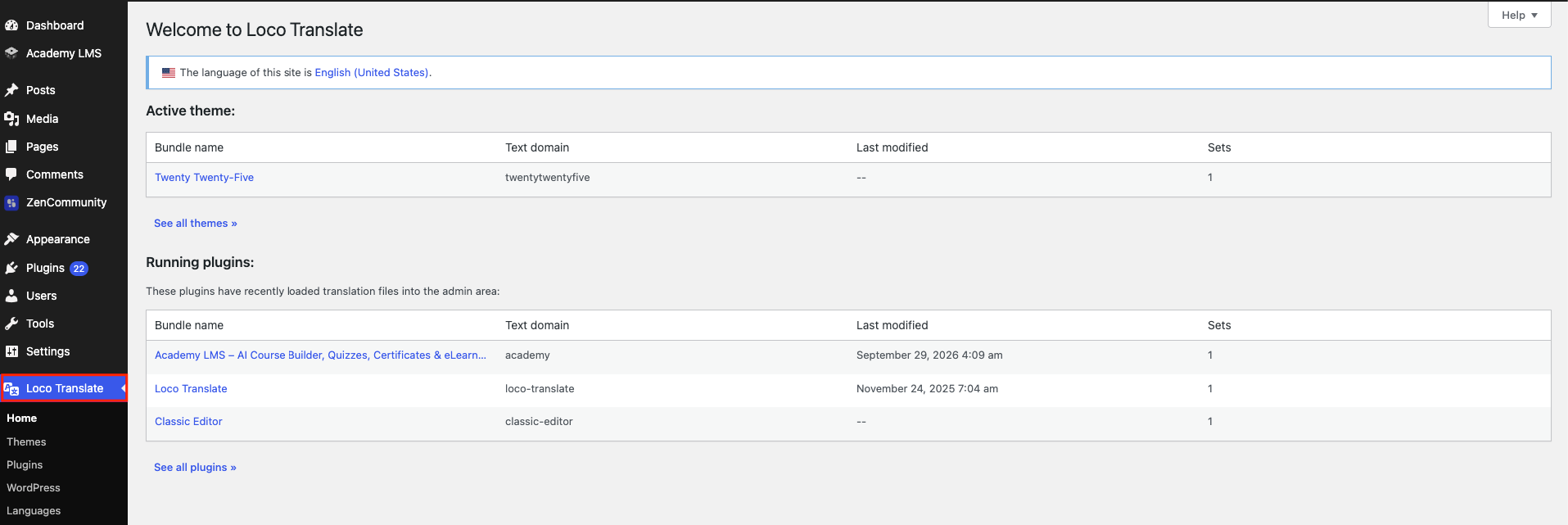Open the Academy LMS plugin bundle link
This screenshot has height=525, width=1568.
point(320,355)
